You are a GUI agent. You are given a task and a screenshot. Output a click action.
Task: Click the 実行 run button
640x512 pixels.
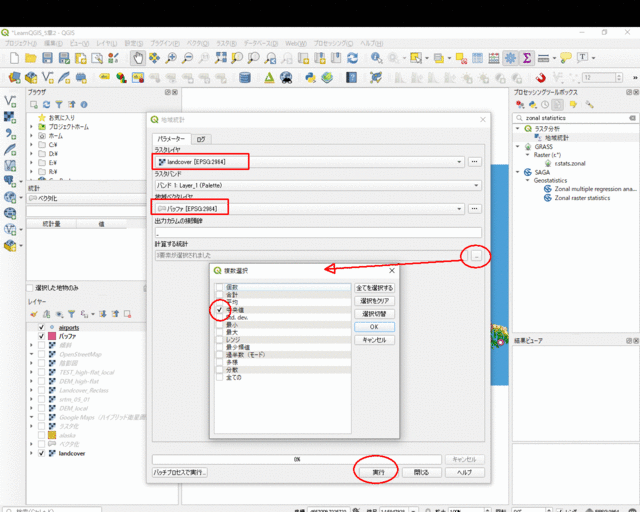point(378,472)
